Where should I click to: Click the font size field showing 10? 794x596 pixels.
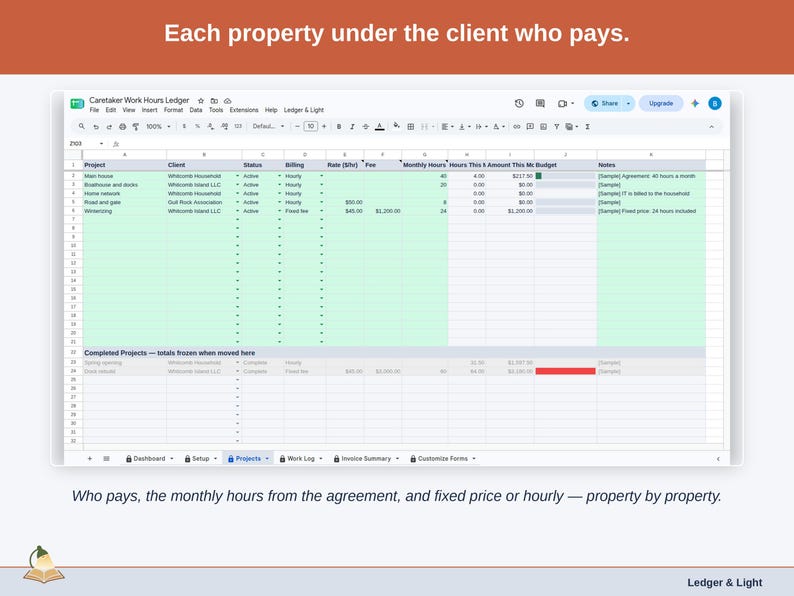coord(310,127)
